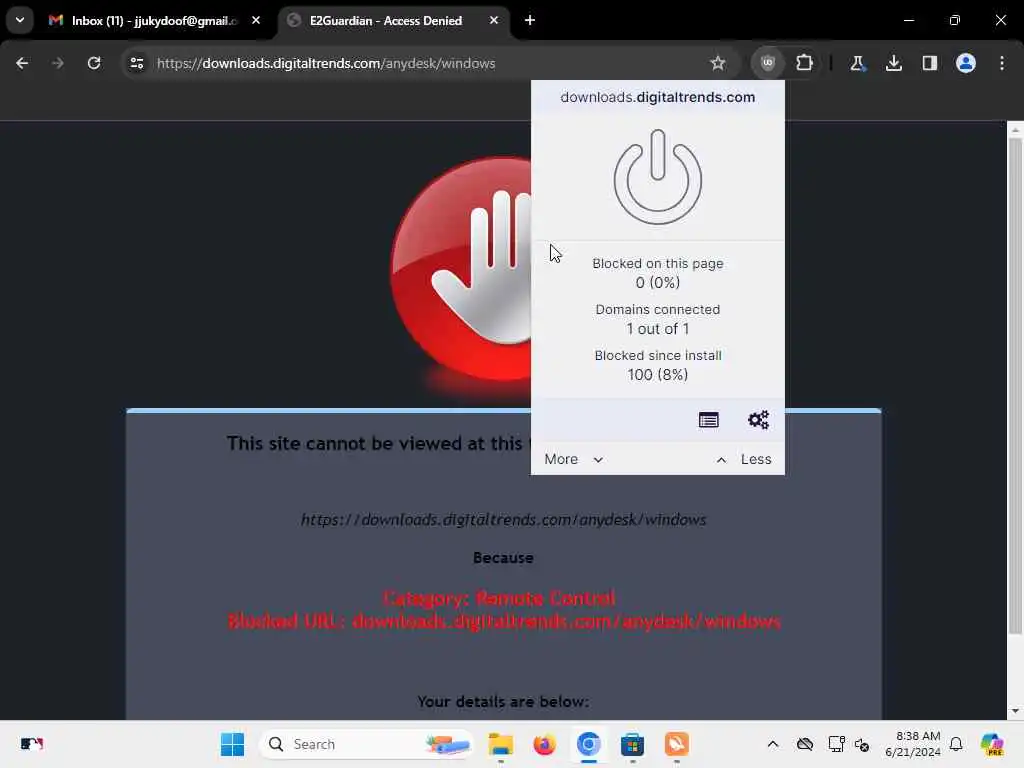Open Chrome profile avatar
This screenshot has width=1024, height=768.
[966, 63]
